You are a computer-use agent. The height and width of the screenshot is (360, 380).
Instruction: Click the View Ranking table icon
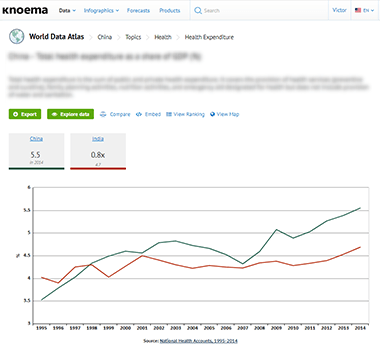[169, 114]
